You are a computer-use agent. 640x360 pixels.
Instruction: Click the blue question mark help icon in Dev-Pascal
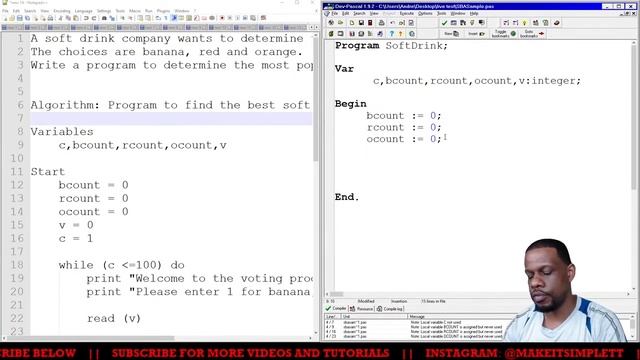(391, 33)
